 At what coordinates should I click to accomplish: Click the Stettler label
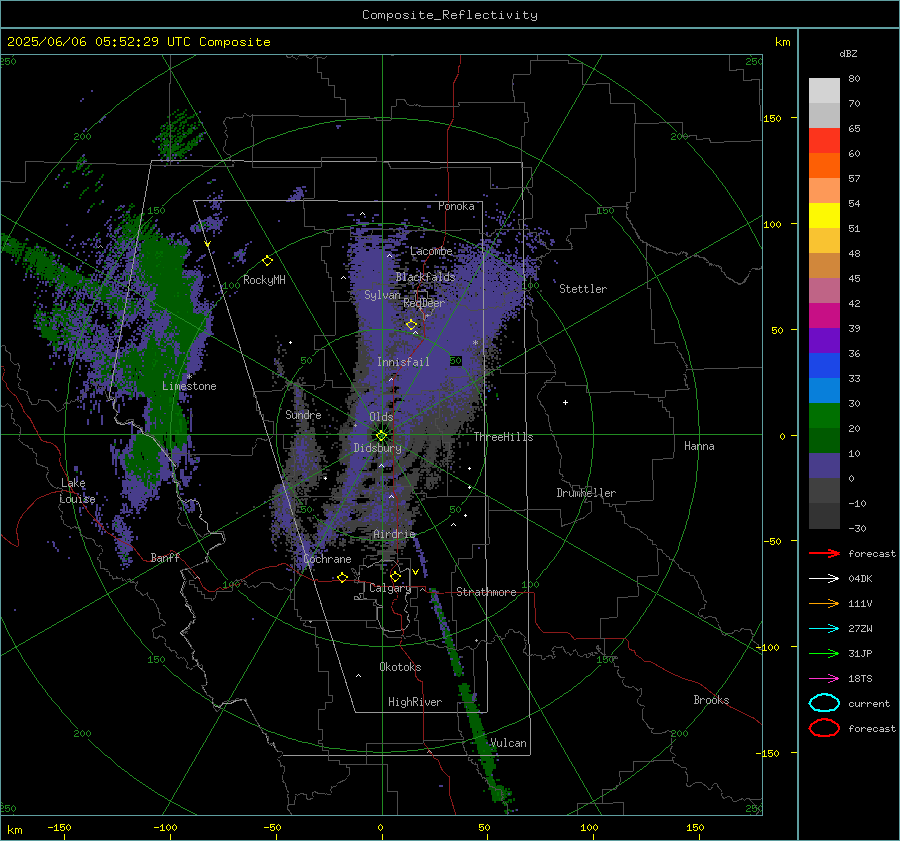coord(583,289)
